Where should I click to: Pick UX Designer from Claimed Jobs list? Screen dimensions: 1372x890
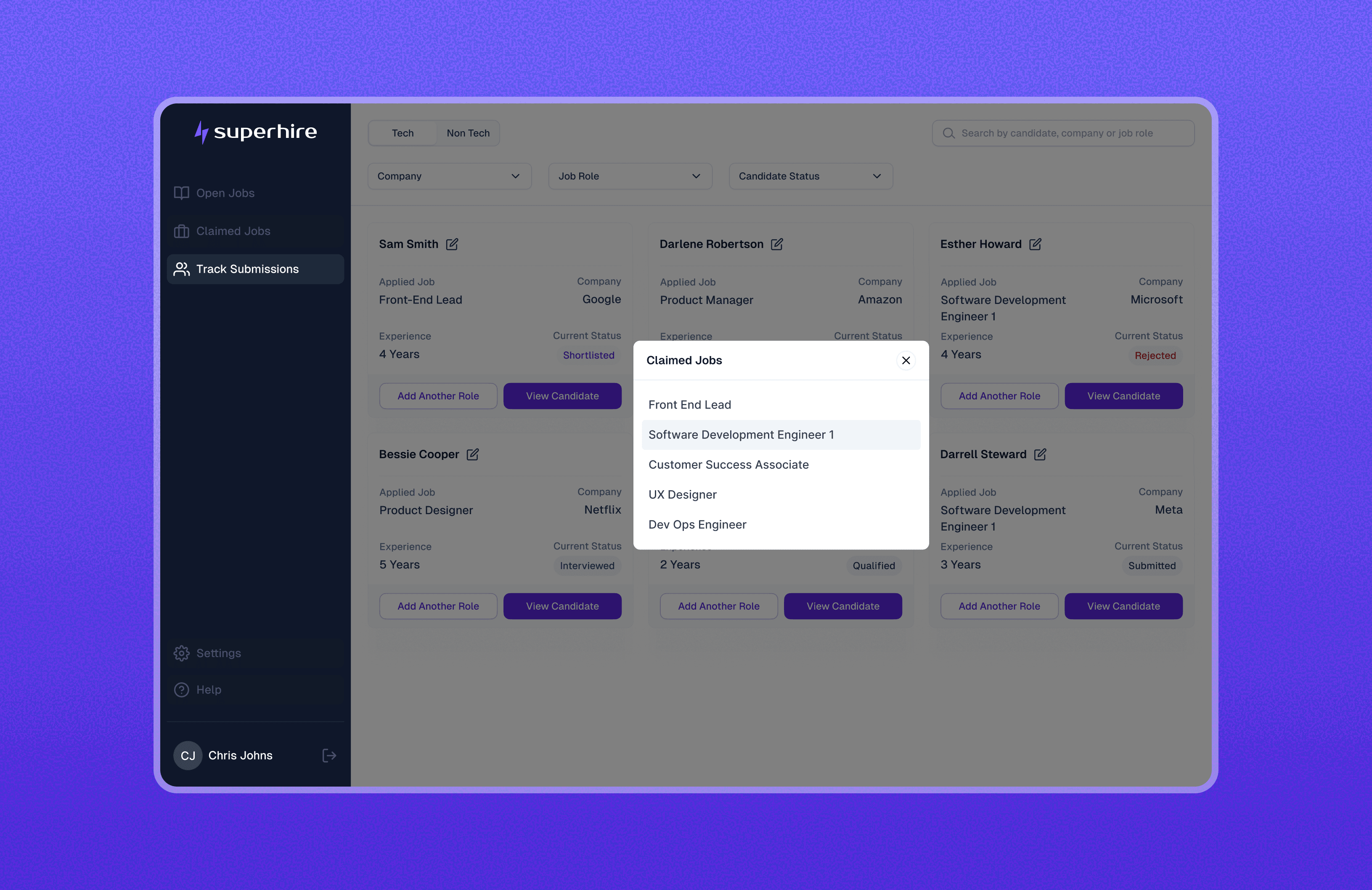(x=682, y=495)
